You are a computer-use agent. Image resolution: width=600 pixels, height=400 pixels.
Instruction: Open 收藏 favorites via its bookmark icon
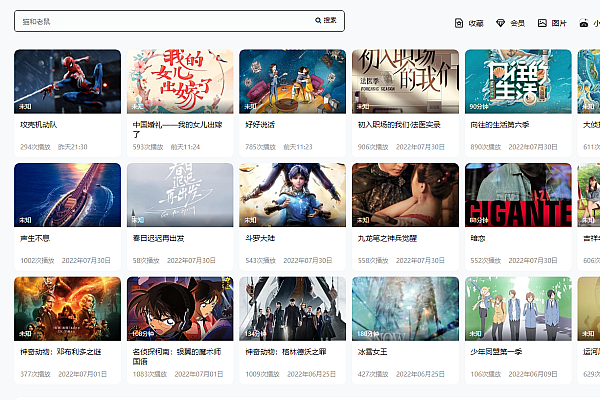coord(459,23)
